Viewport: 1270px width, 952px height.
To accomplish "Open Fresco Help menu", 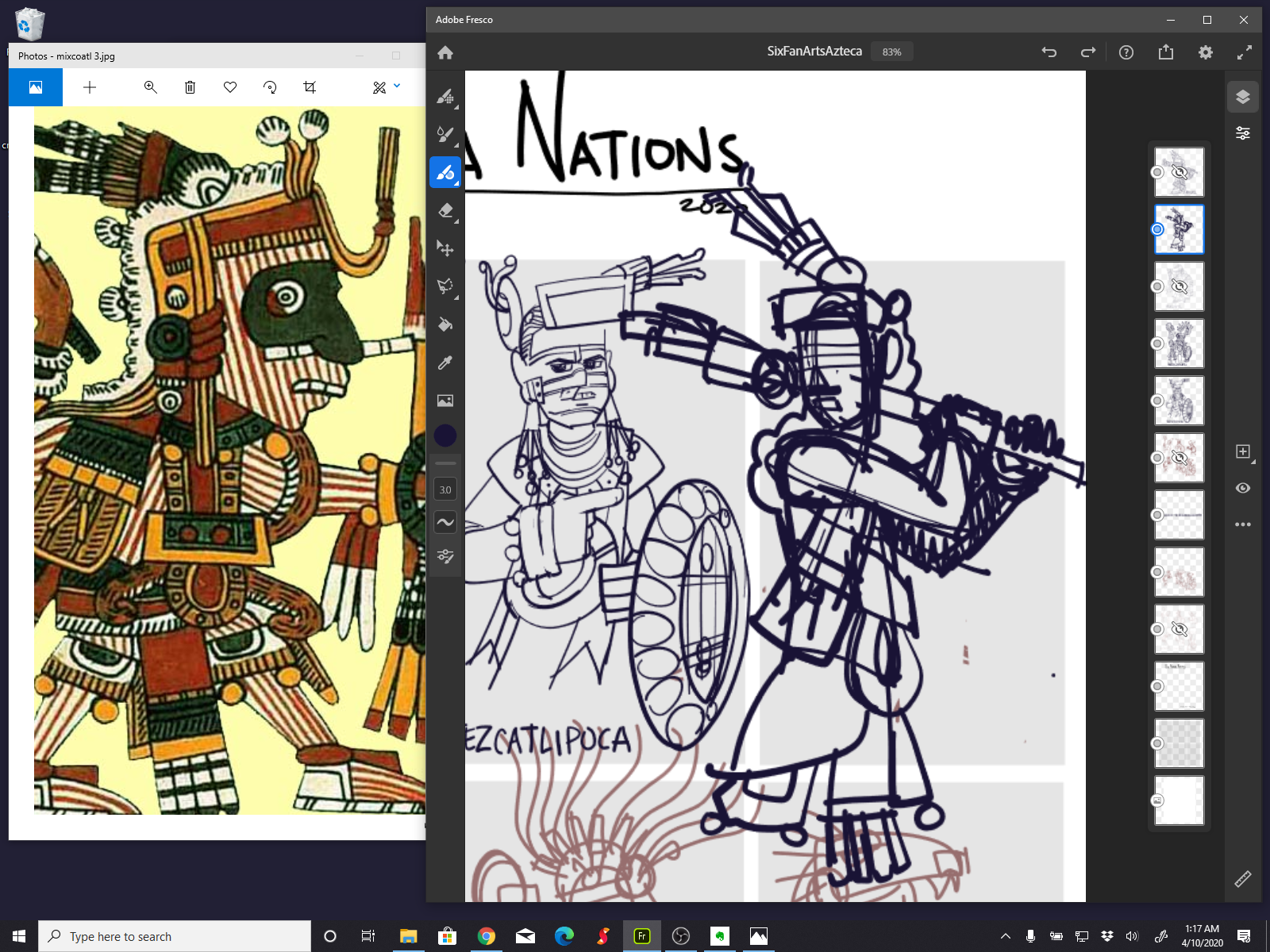I will point(1126,52).
